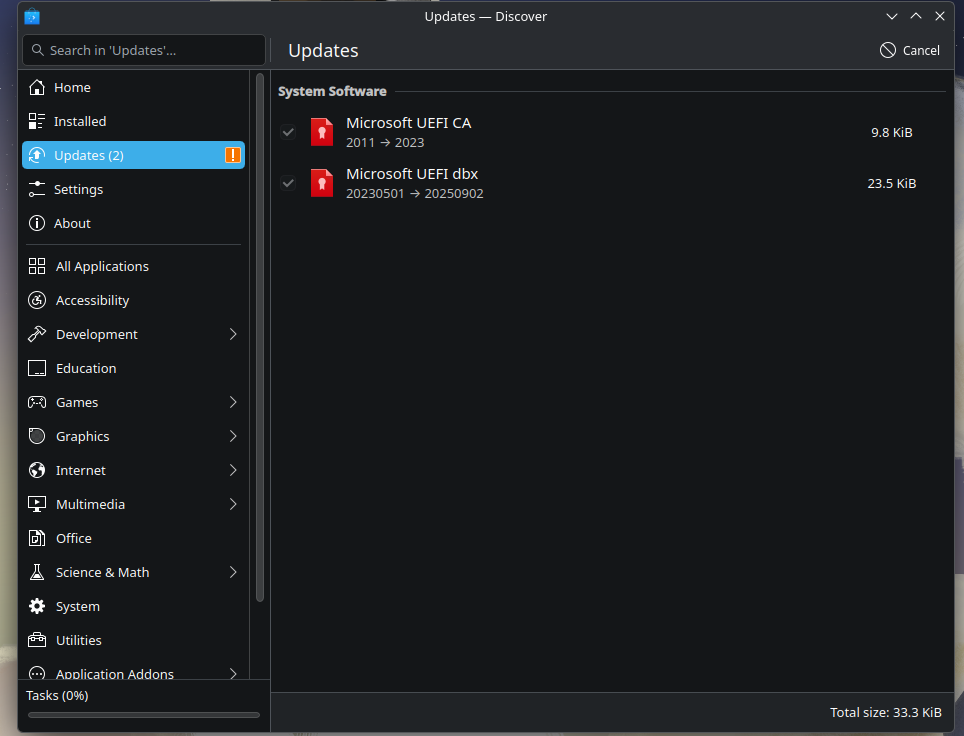Click the Microsoft UEFI CA title text

(408, 123)
